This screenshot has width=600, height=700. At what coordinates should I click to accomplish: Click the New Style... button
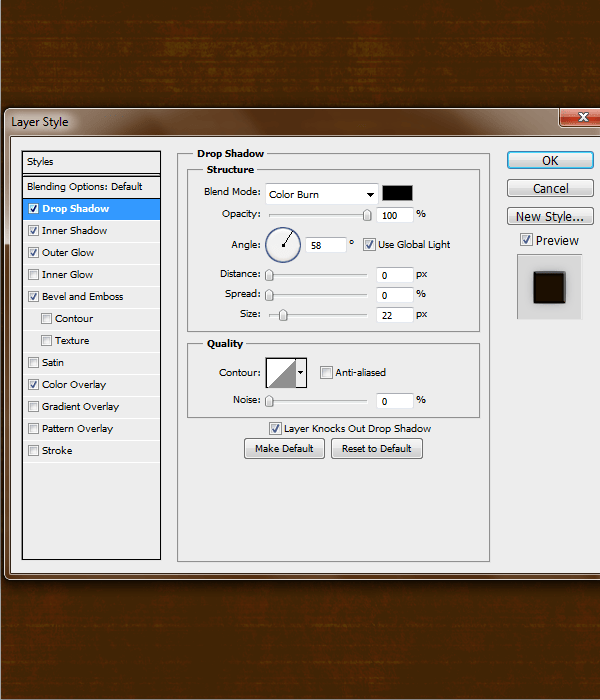point(550,217)
